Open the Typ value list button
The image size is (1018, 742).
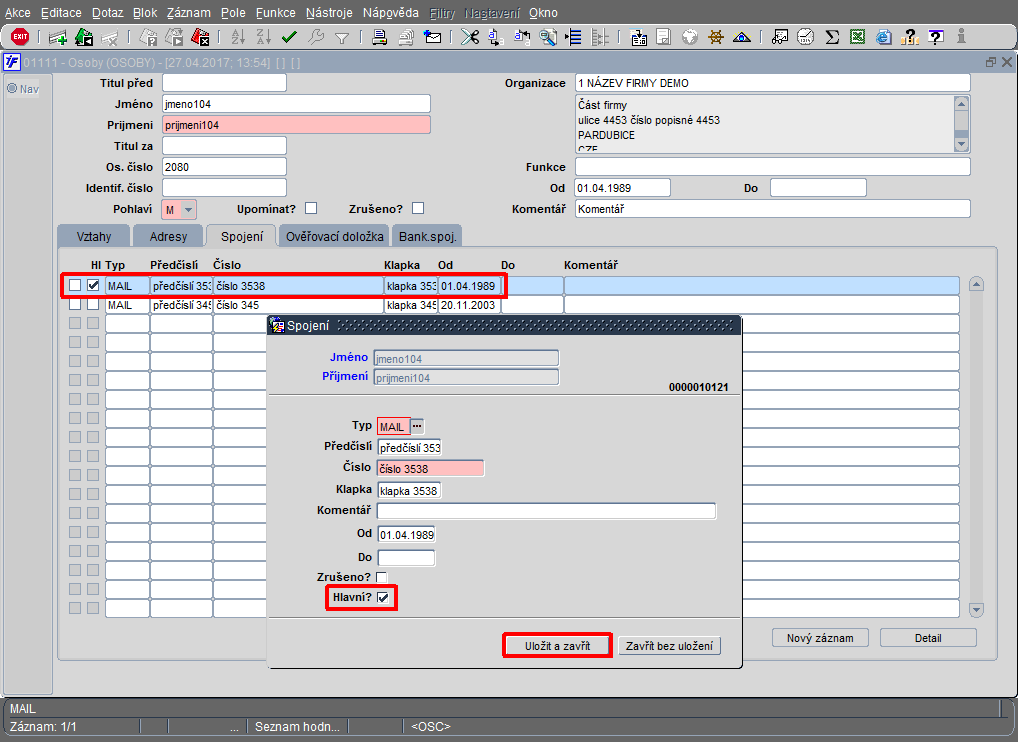(x=417, y=427)
